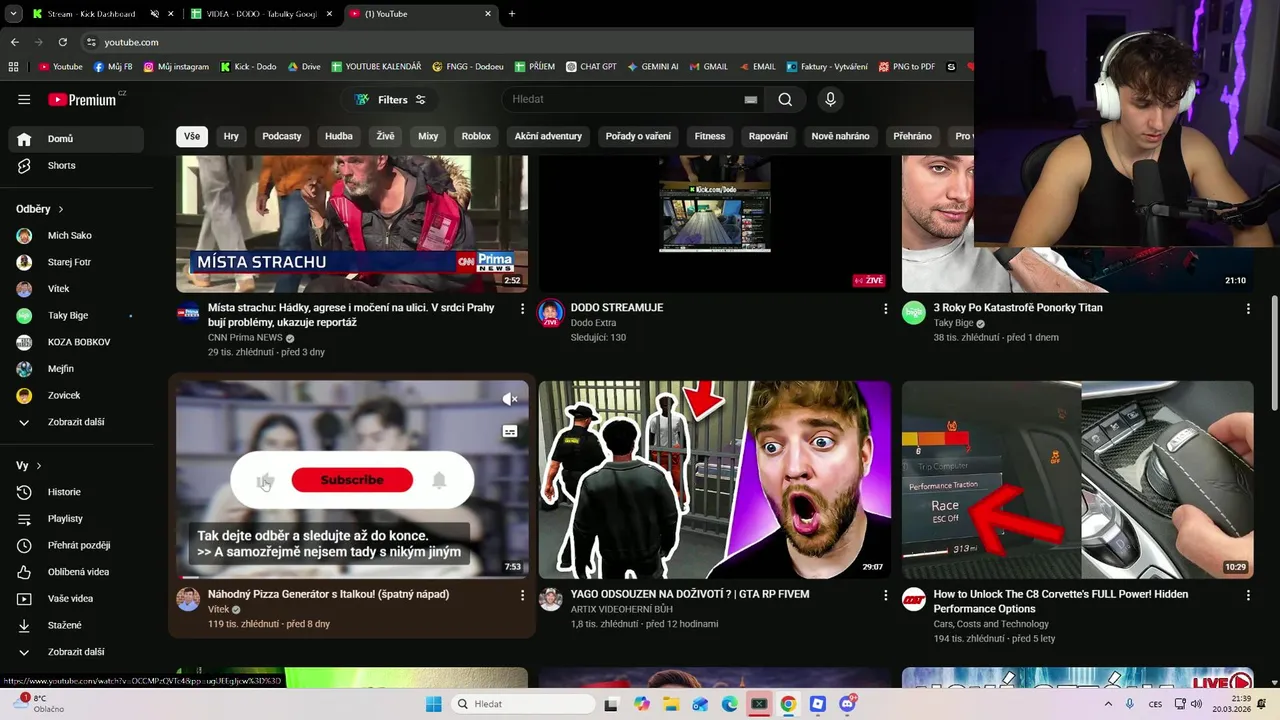Open Historie in the sidebar
1280x720 pixels.
[76, 492]
